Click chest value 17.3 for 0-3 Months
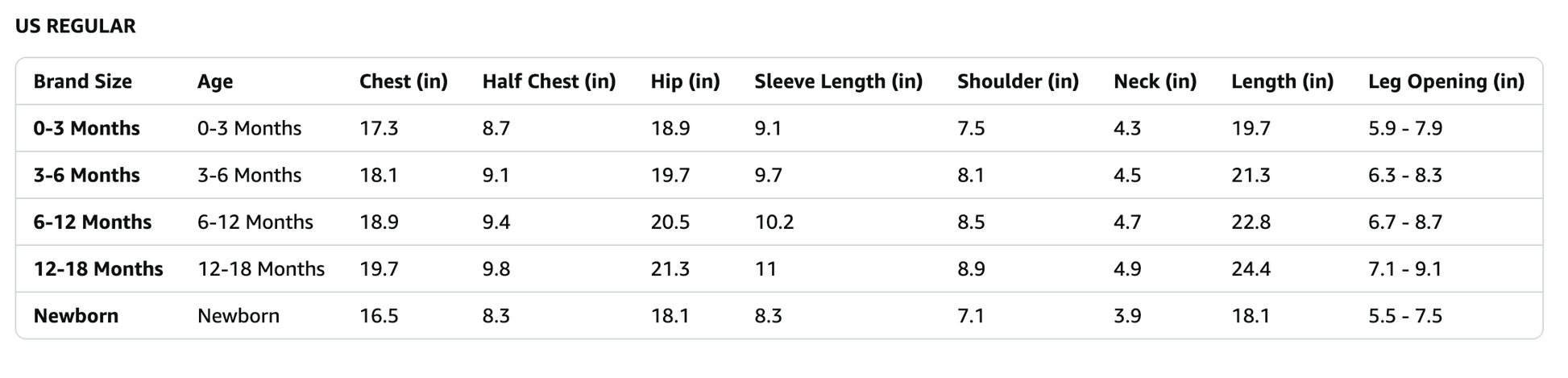Image resolution: width=1568 pixels, height=378 pixels. tap(379, 128)
